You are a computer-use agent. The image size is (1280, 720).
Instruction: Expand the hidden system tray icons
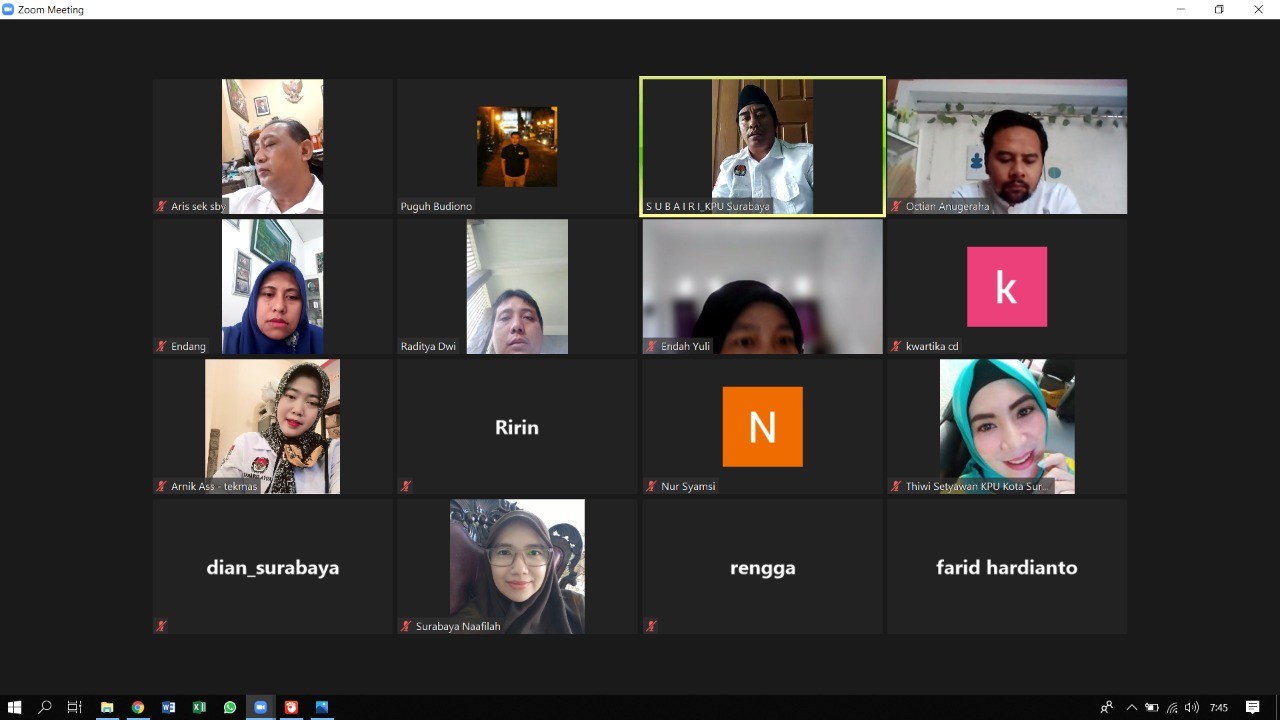pyautogui.click(x=1131, y=707)
